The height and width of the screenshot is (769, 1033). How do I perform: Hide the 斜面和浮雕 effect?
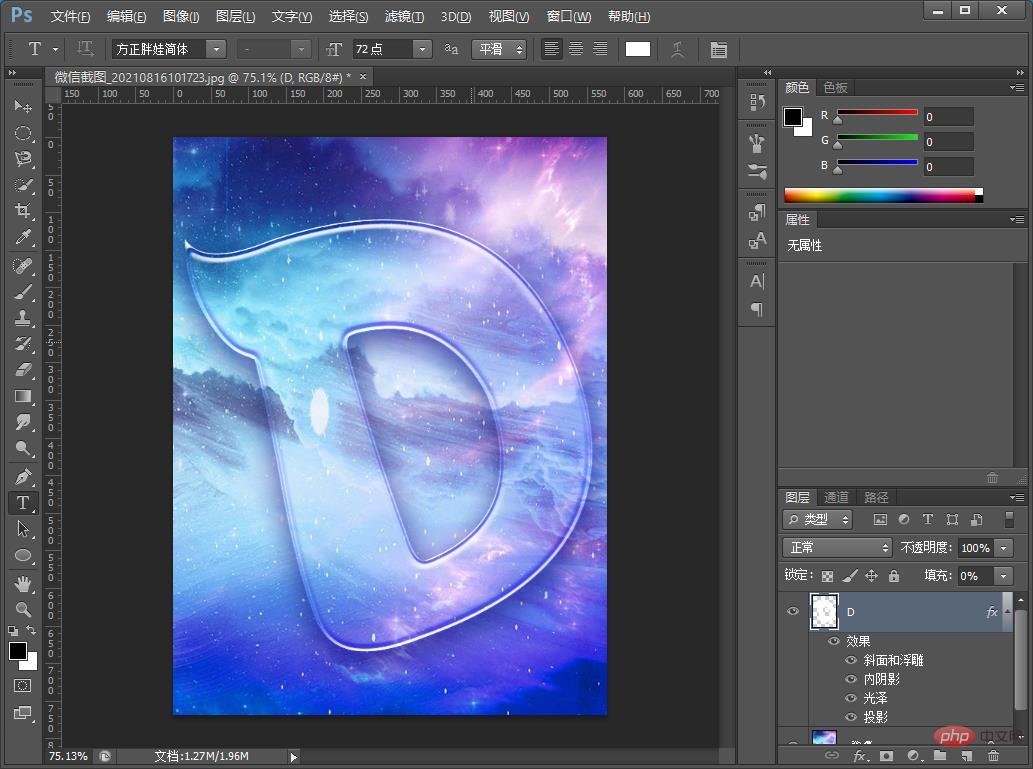tap(851, 660)
